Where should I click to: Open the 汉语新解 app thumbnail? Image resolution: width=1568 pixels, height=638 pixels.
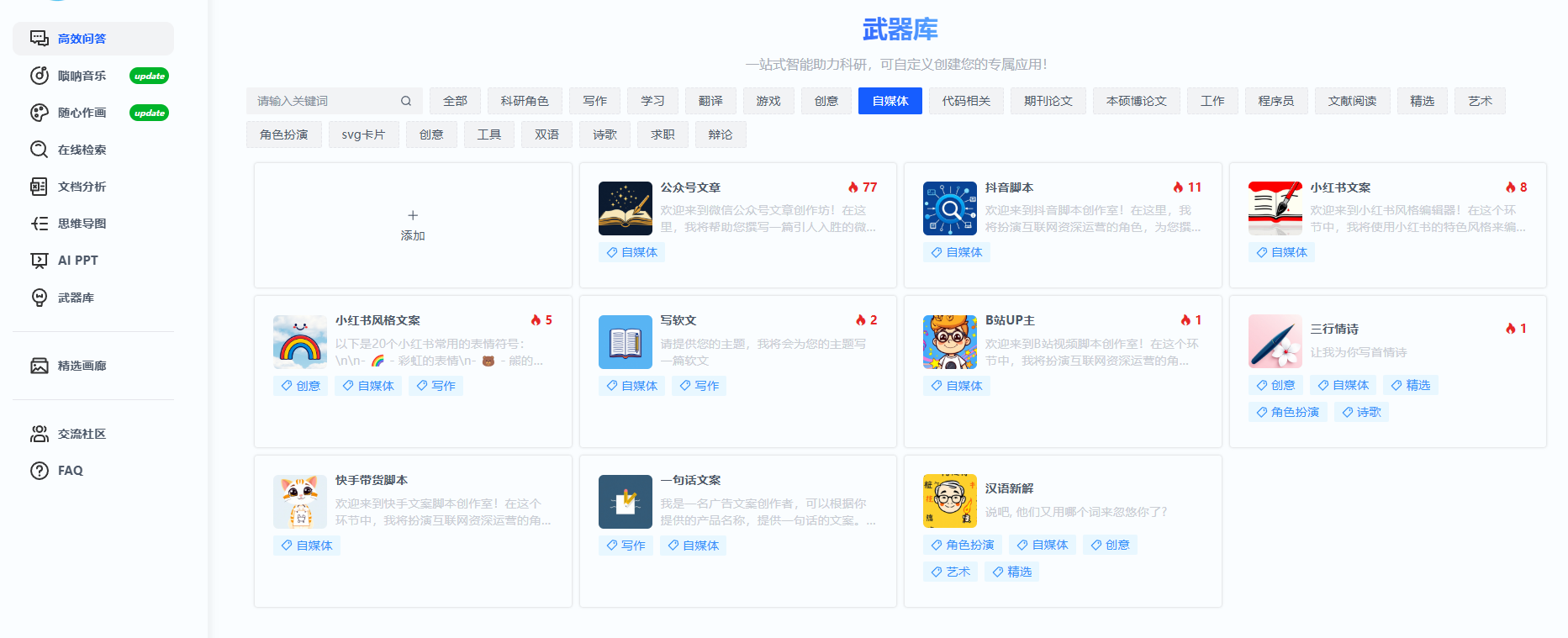[x=949, y=501]
